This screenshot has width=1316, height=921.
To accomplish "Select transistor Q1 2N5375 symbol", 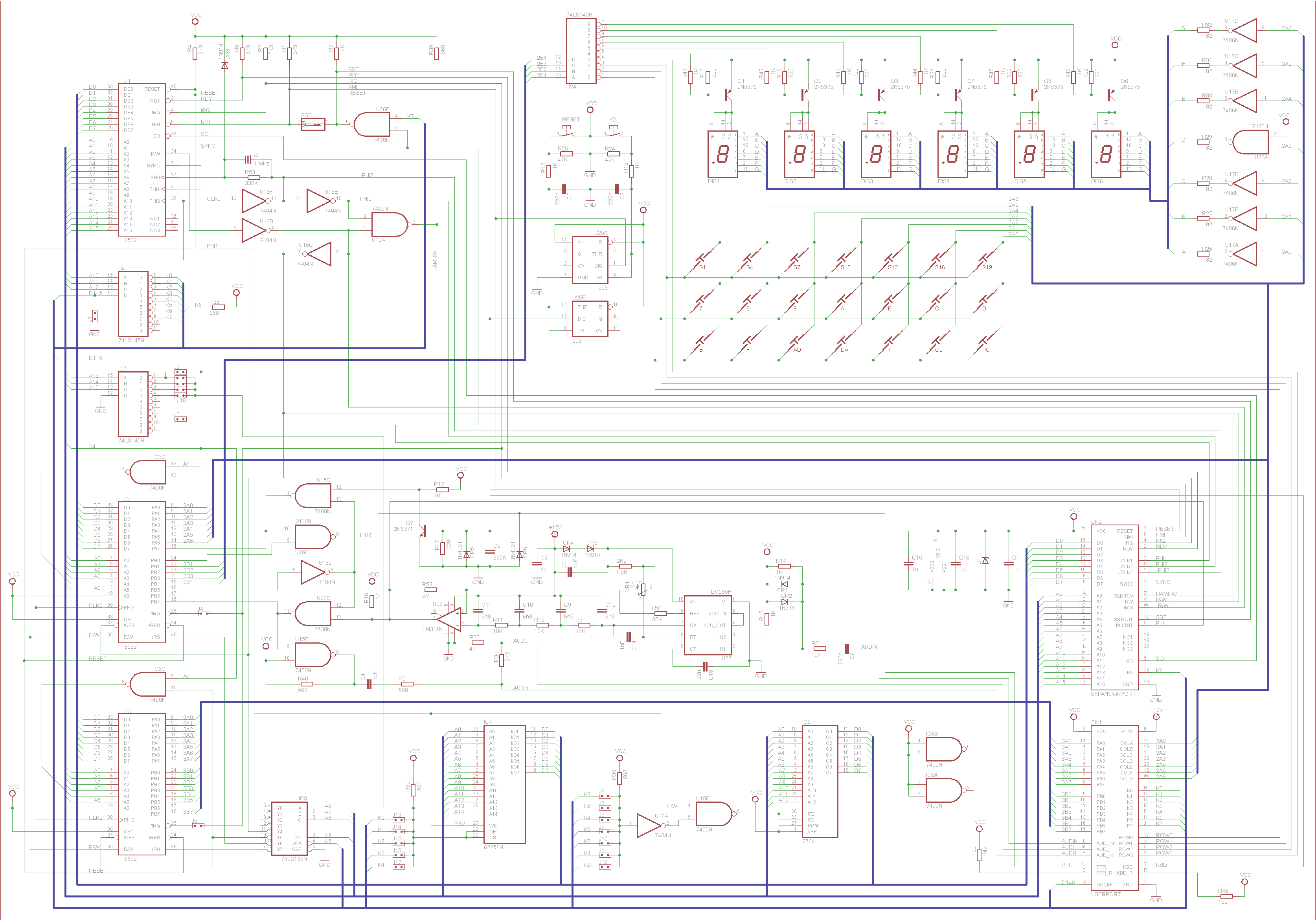I will (728, 95).
